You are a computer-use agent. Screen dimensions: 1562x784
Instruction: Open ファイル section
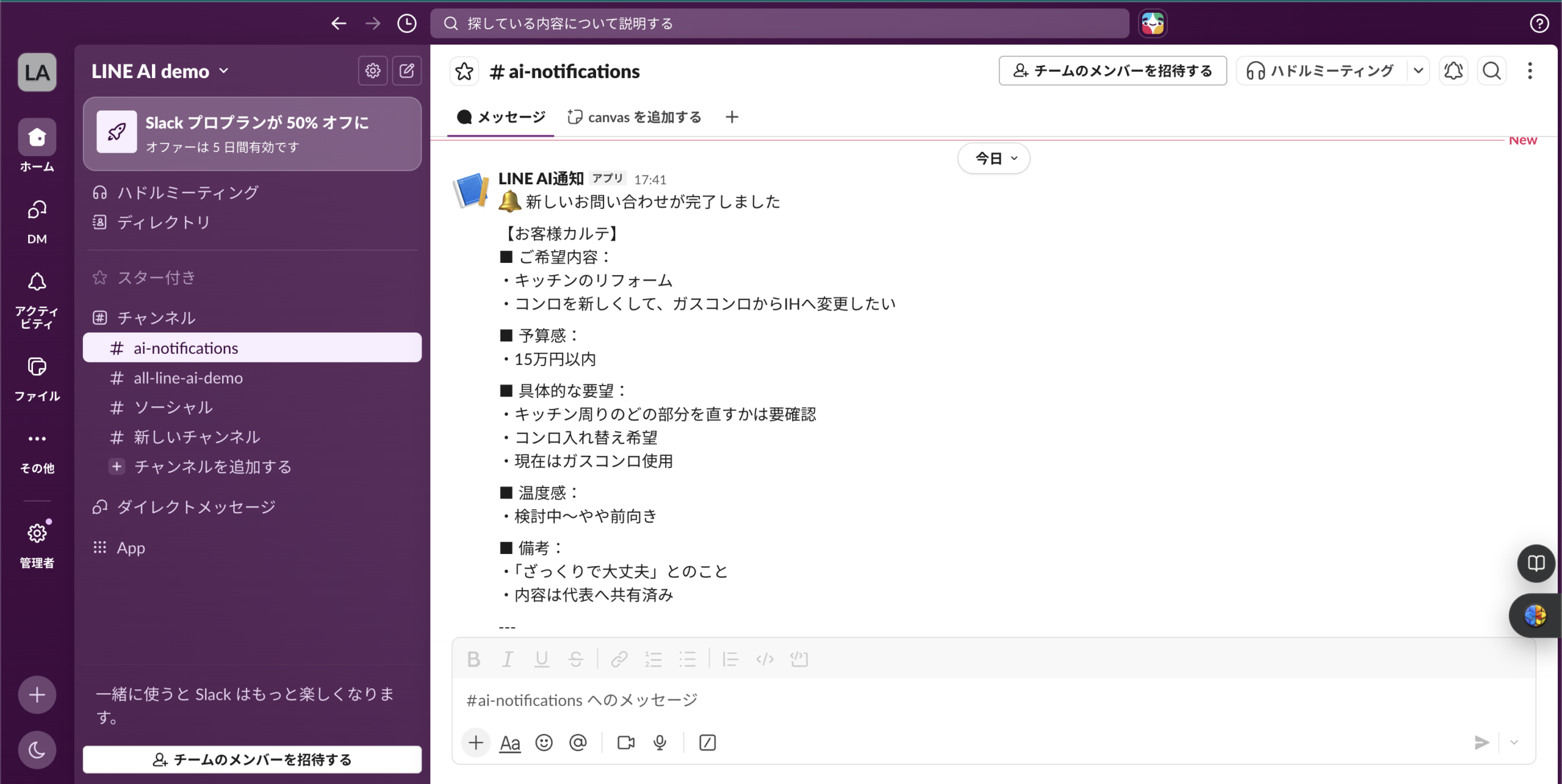(x=37, y=379)
